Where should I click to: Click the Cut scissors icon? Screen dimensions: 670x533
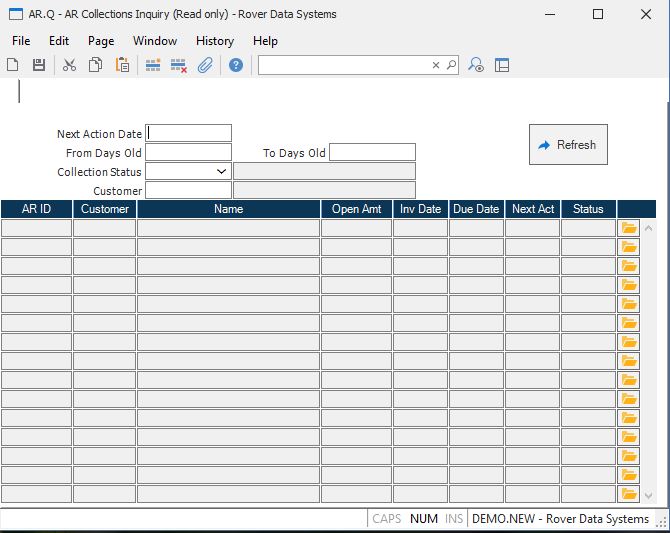pyautogui.click(x=69, y=65)
